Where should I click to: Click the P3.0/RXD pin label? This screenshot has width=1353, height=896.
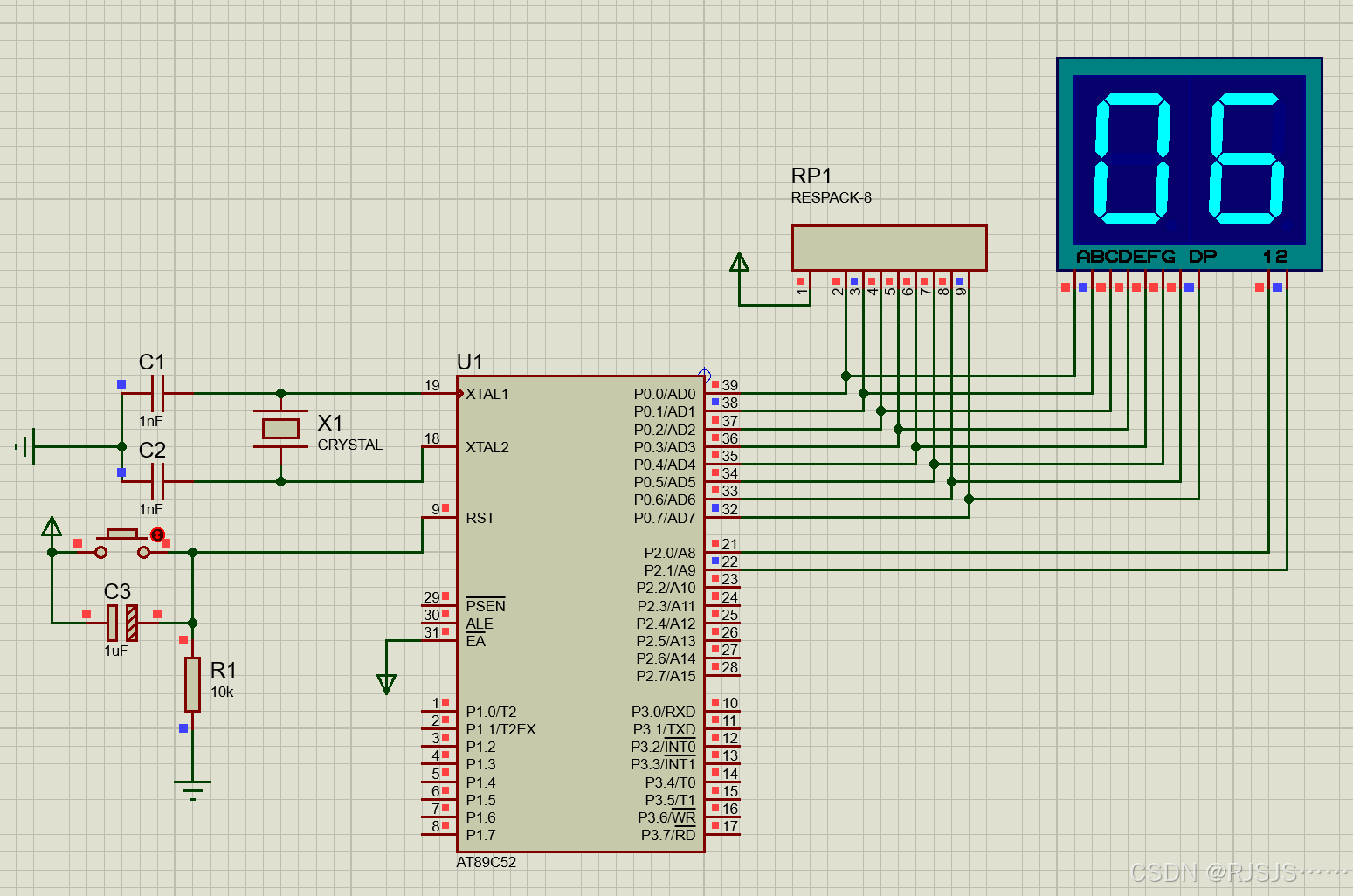point(664,712)
